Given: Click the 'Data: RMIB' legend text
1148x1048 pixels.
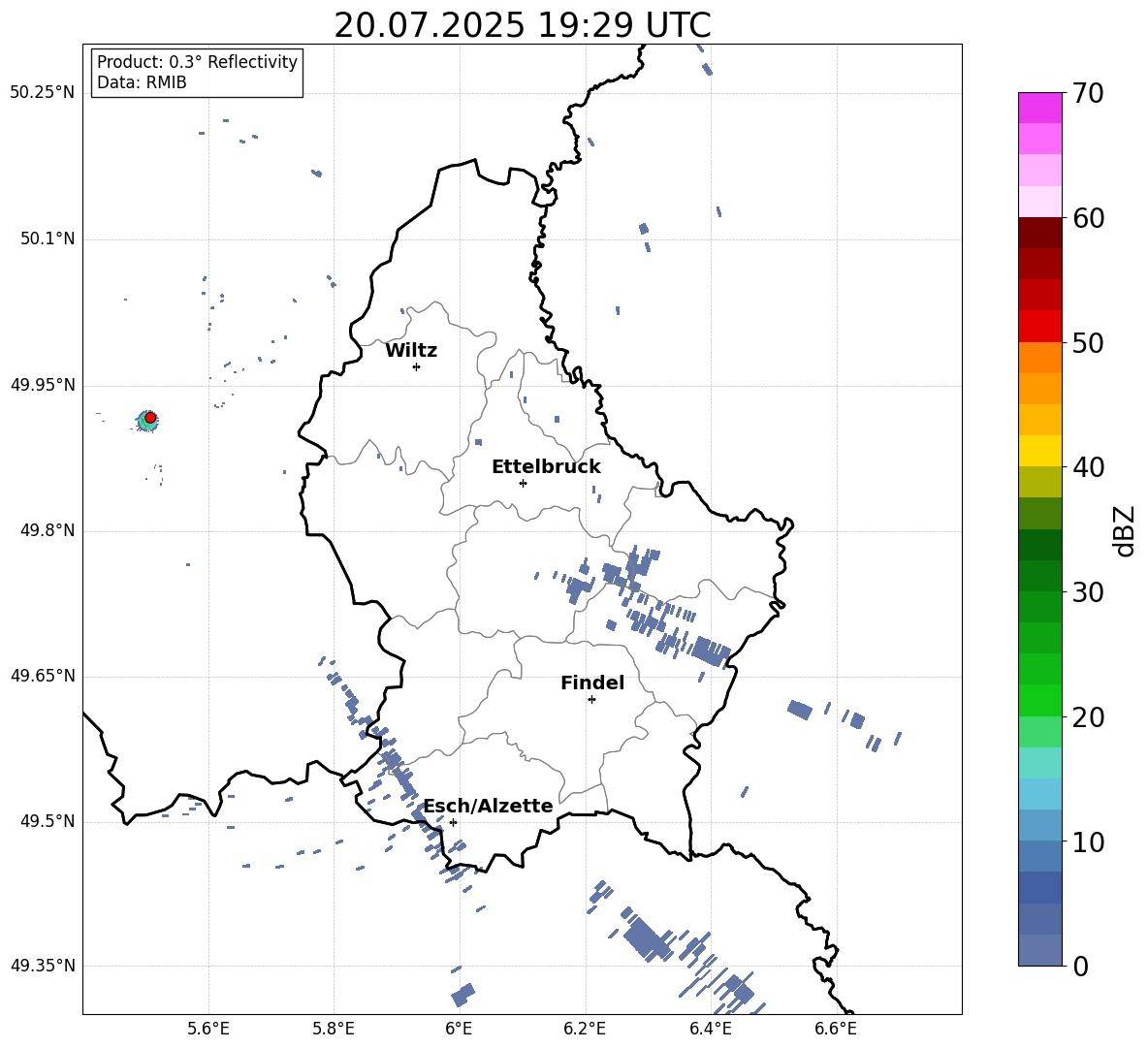Looking at the screenshot, I should 142,82.
